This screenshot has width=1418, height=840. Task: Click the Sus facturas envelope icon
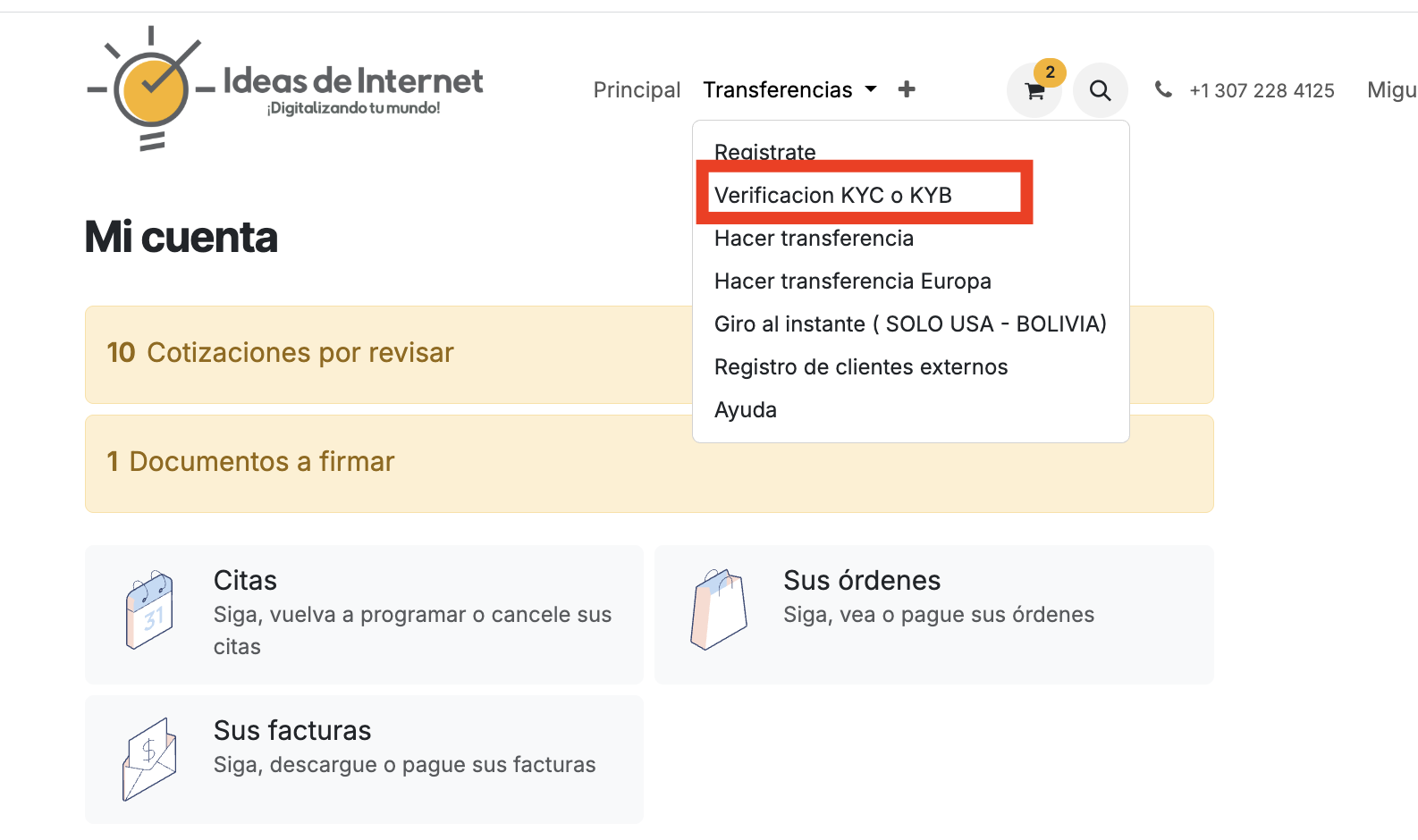tap(149, 760)
